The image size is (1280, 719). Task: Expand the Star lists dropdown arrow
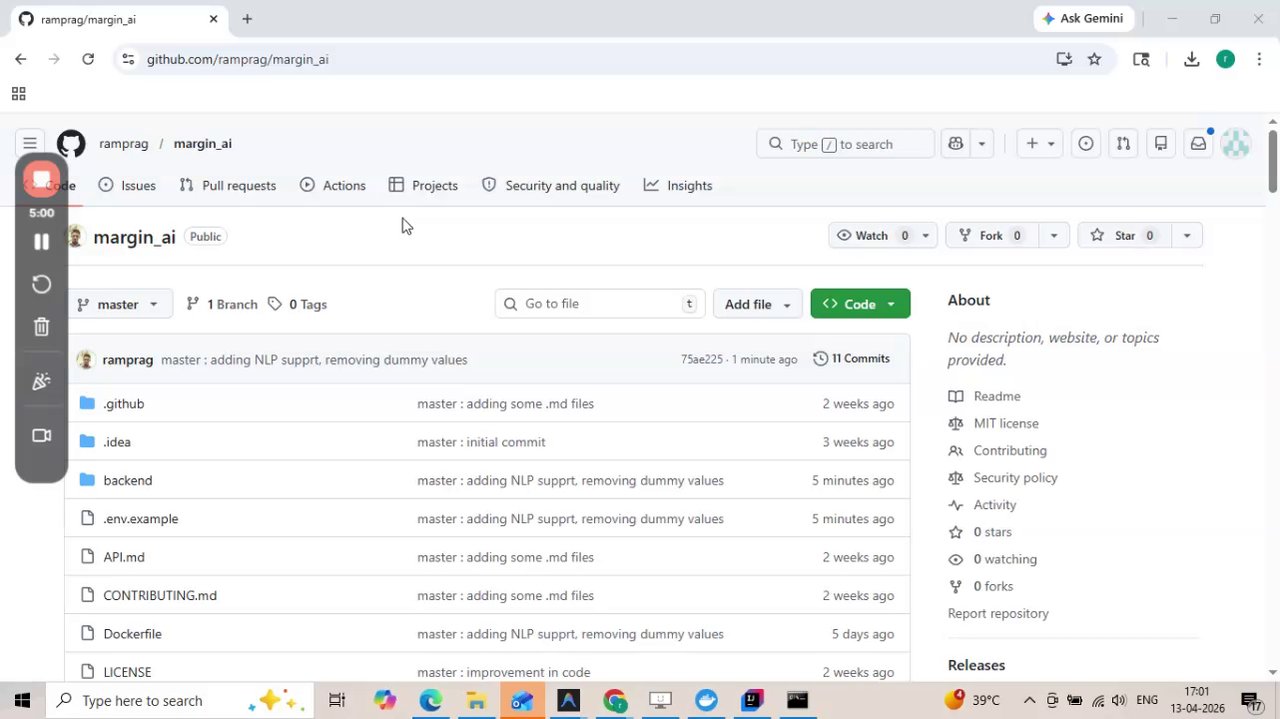1187,235
